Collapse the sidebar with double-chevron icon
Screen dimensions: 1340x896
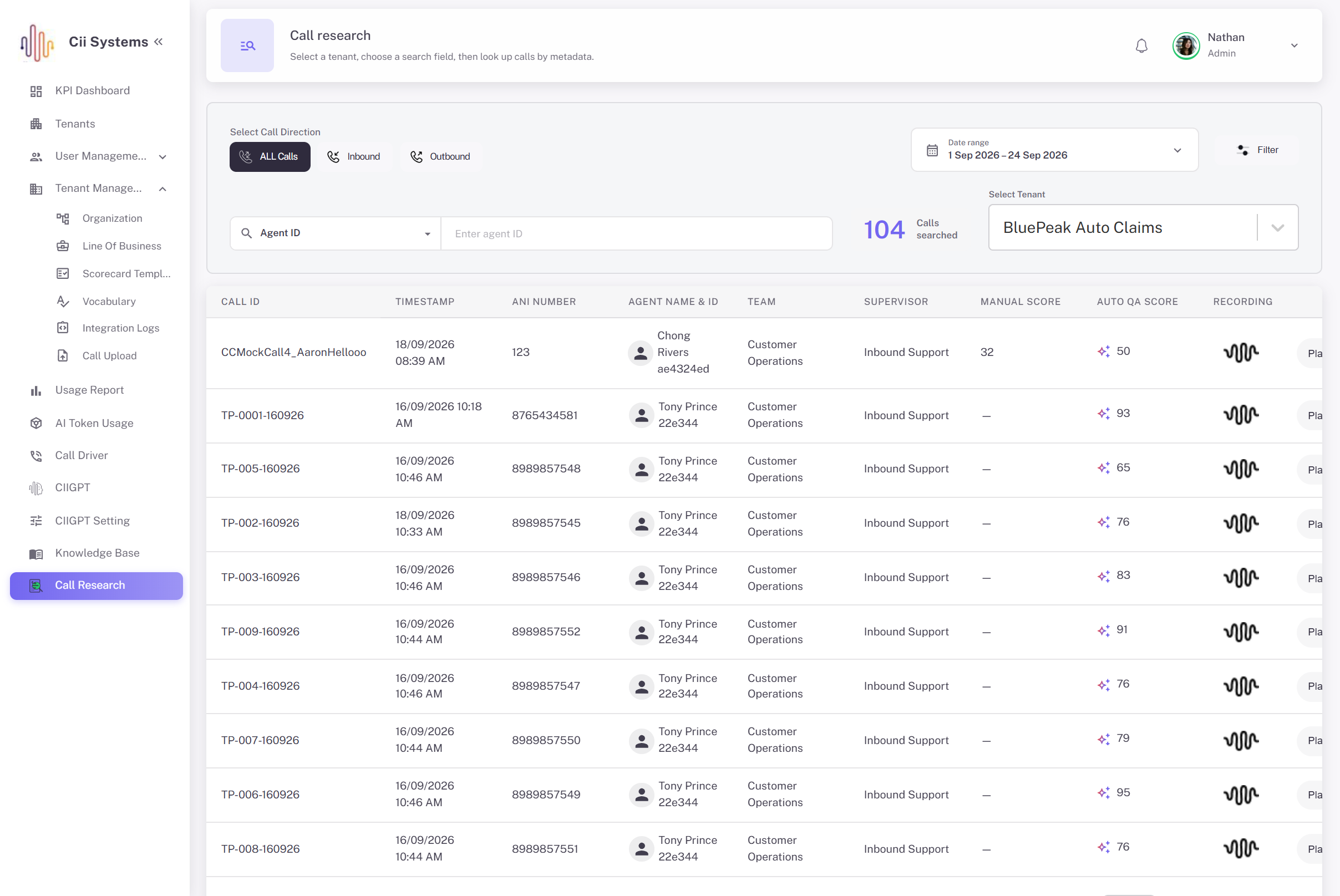tap(159, 42)
